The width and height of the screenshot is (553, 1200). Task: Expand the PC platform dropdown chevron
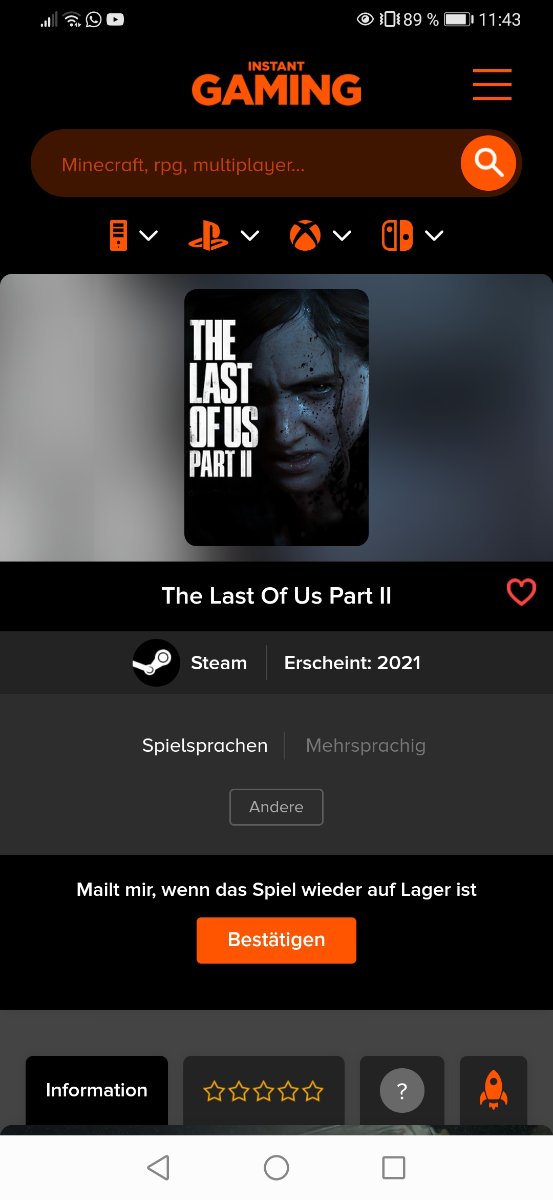point(149,236)
